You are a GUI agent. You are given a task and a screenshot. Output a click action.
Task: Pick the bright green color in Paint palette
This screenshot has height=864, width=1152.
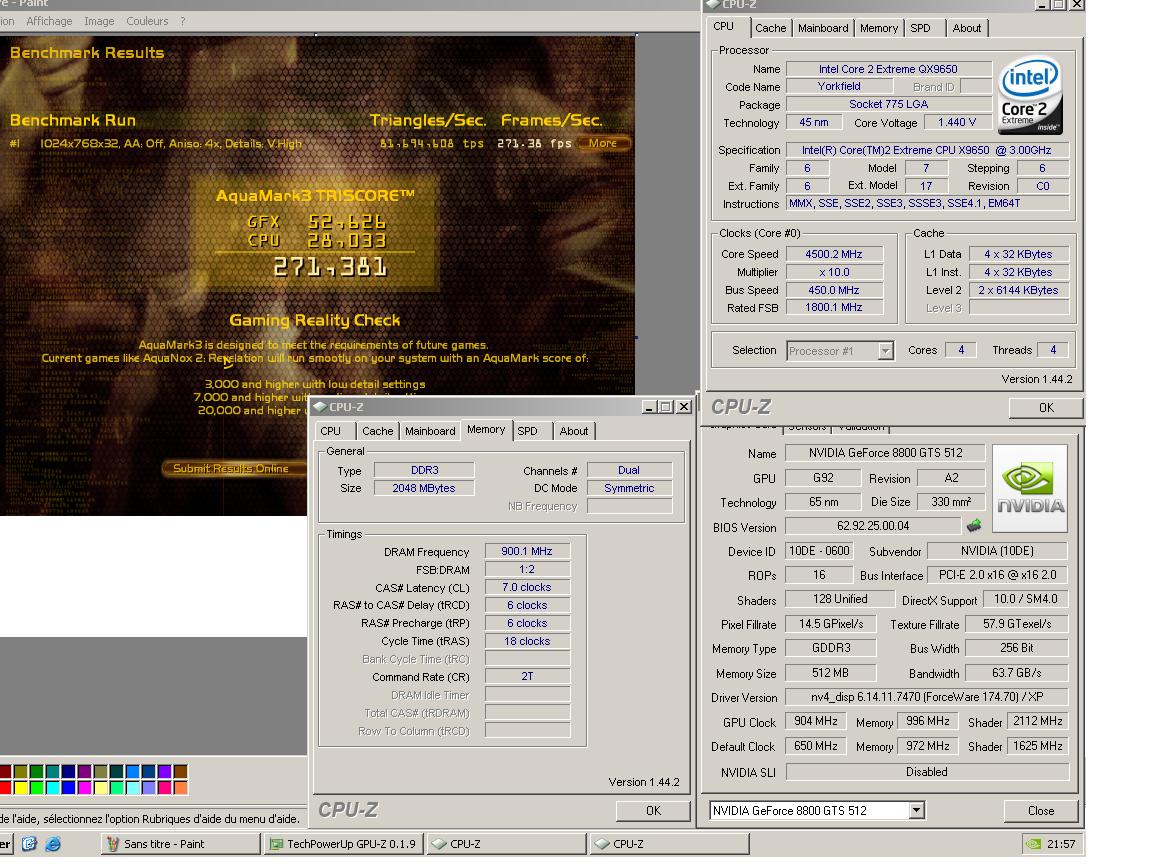(x=37, y=788)
